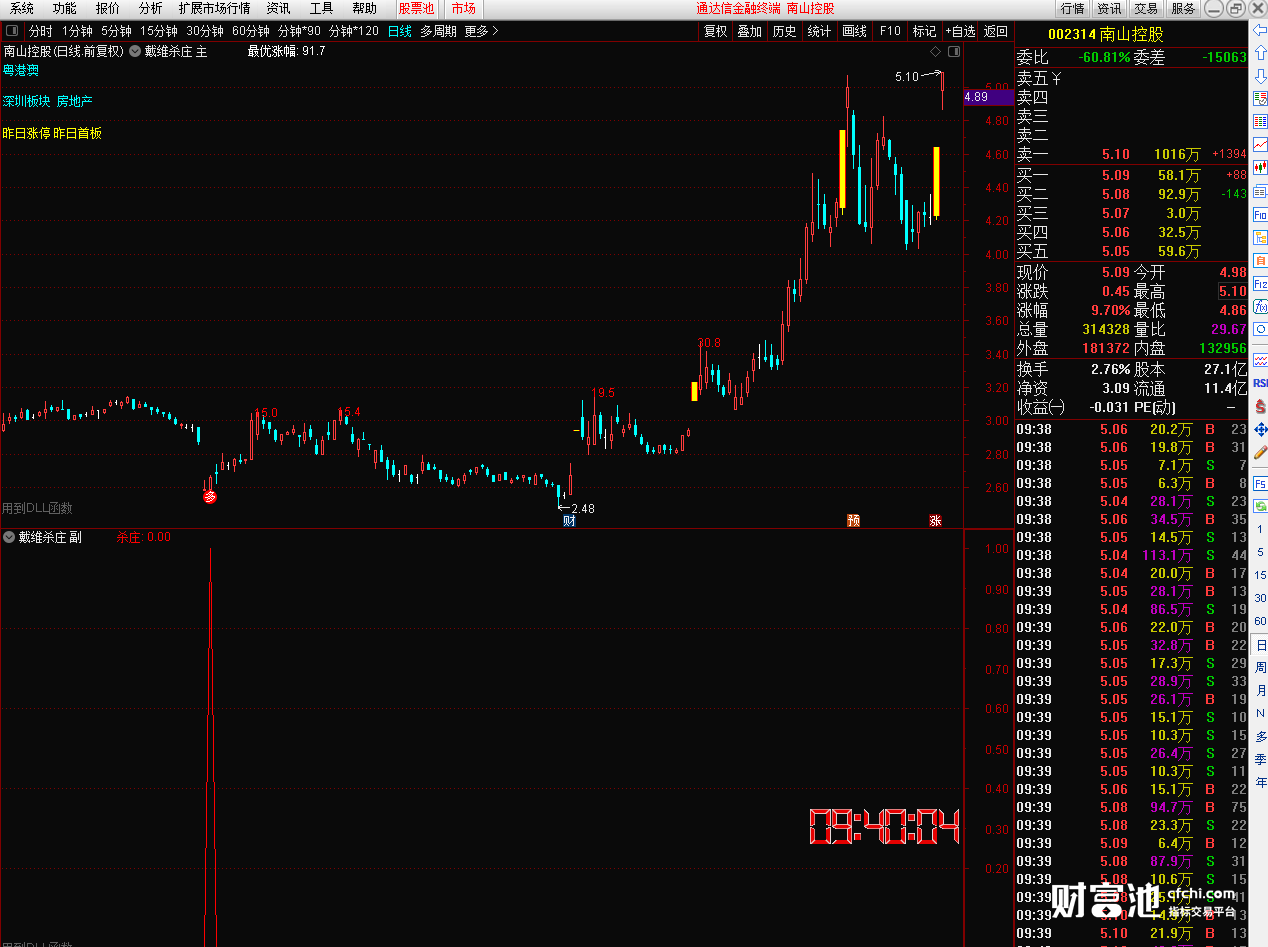1268x947 pixels.
Task: Switch to the 30分钟 period tab
Action: coord(205,31)
